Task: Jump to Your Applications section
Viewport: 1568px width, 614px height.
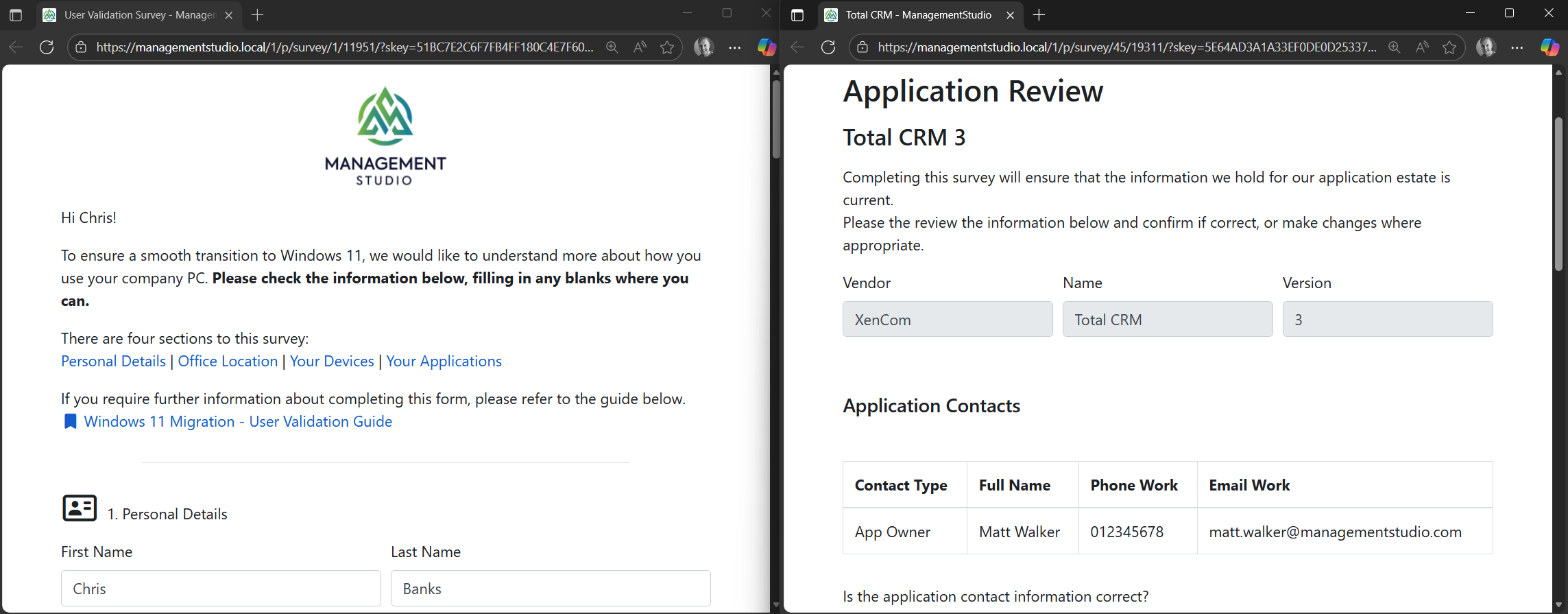Action: pos(444,361)
